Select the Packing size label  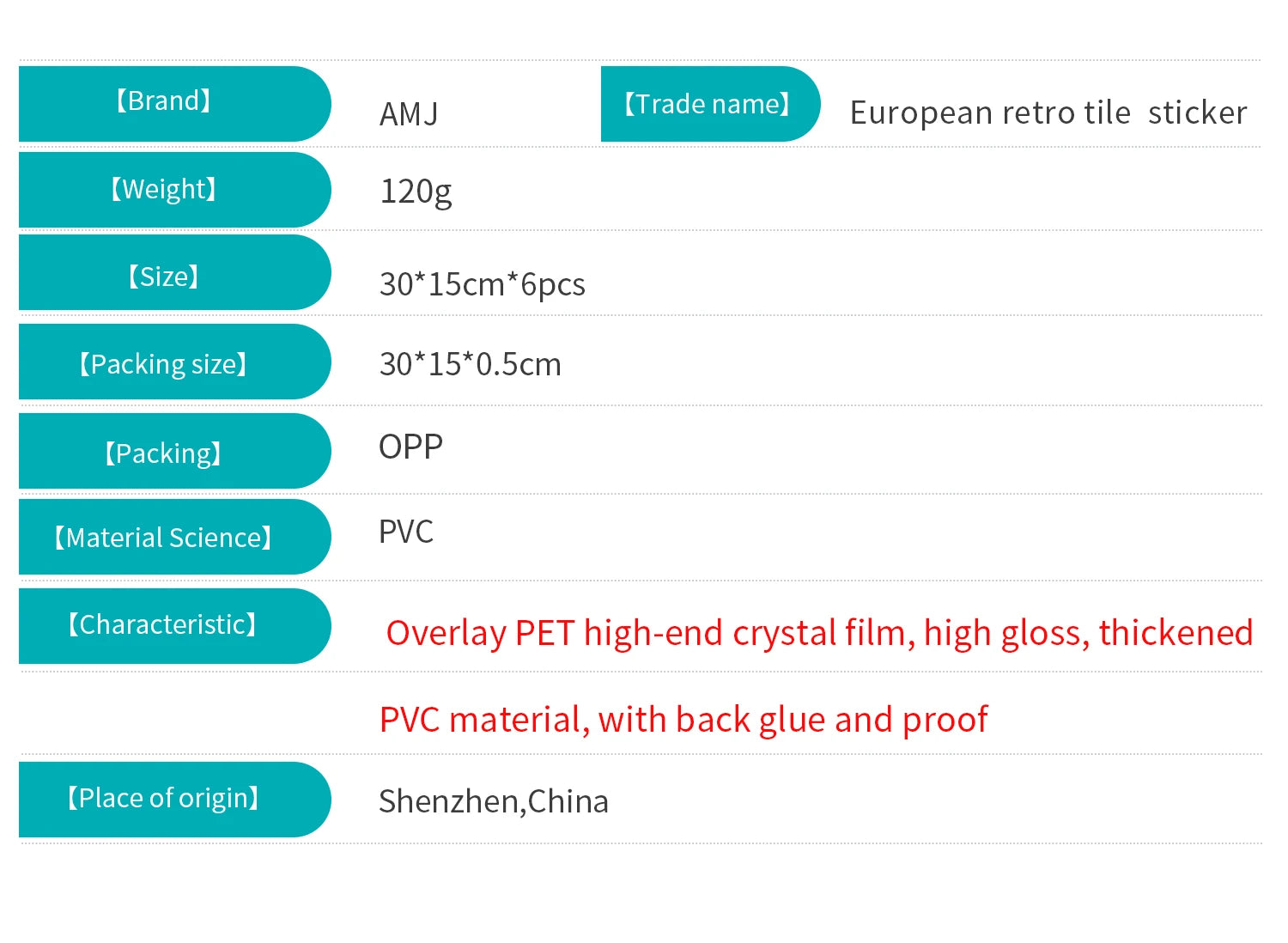pyautogui.click(x=163, y=364)
